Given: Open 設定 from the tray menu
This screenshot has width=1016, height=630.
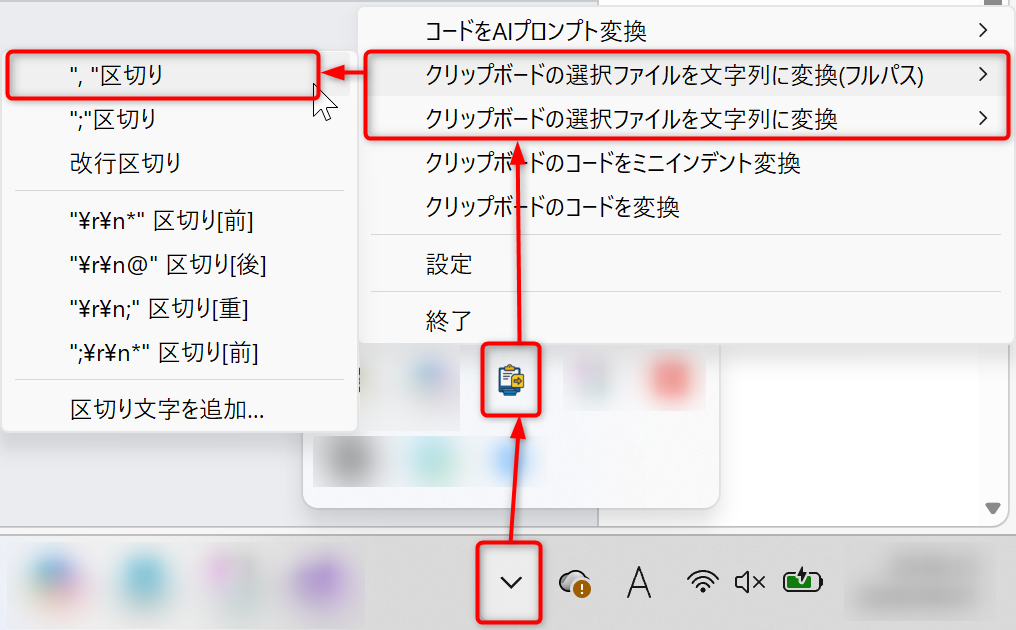Looking at the screenshot, I should (449, 265).
